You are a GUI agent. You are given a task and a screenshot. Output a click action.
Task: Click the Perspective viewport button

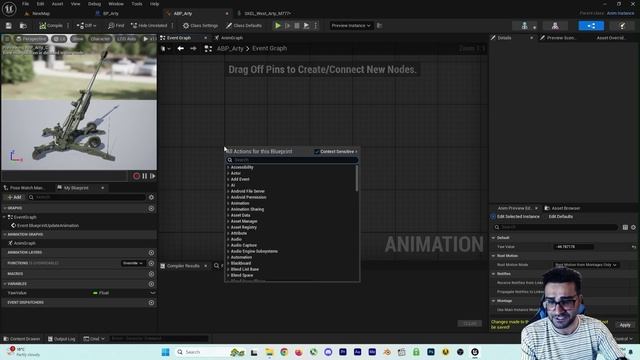[31, 39]
